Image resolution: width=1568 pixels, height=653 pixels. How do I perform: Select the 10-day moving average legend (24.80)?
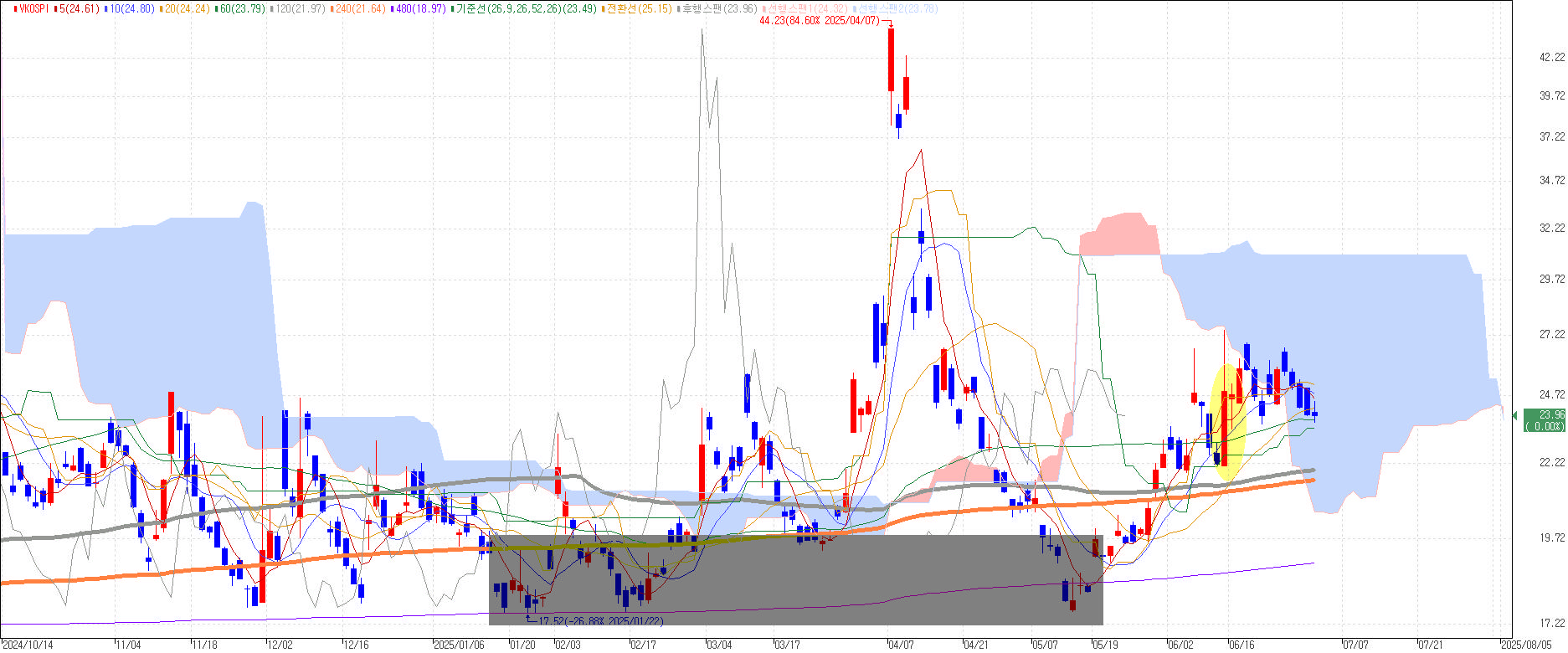(132, 9)
